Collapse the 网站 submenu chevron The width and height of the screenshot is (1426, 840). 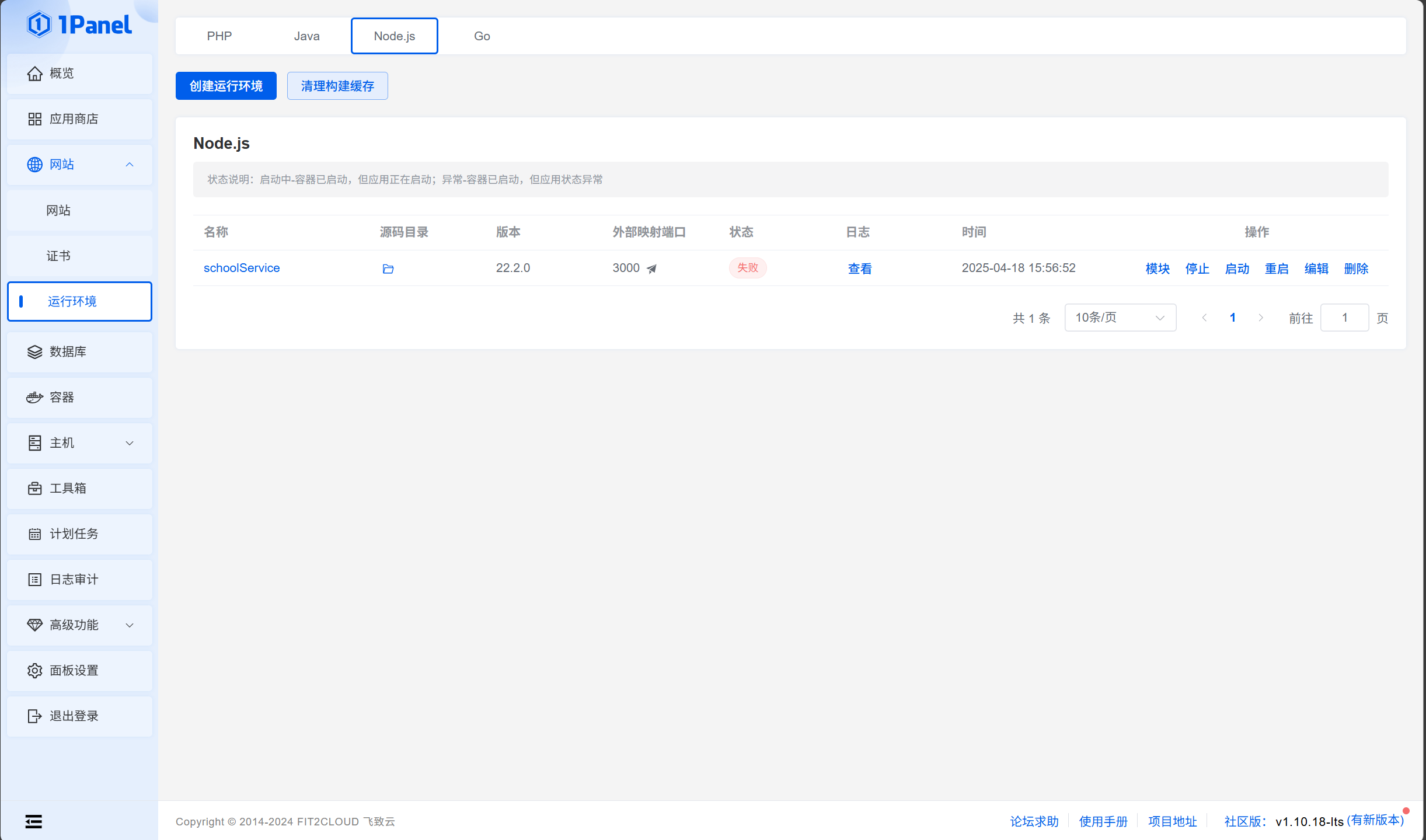tap(130, 165)
